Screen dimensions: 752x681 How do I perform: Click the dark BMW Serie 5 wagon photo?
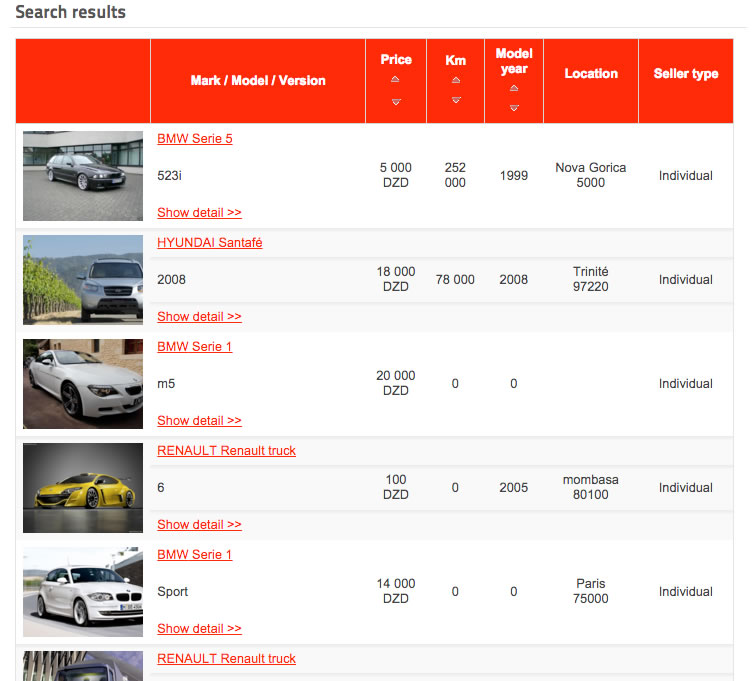click(83, 176)
